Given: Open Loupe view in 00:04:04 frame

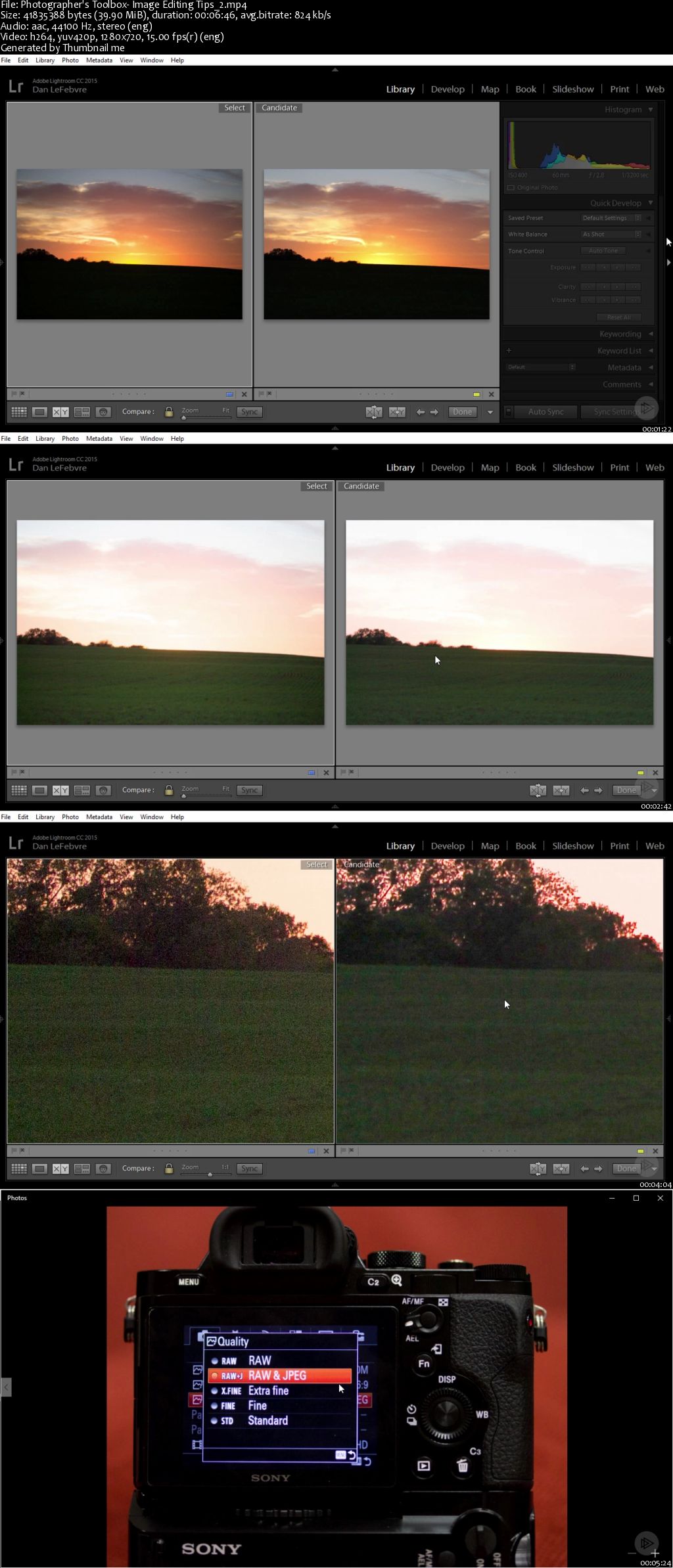Looking at the screenshot, I should pyautogui.click(x=39, y=1169).
